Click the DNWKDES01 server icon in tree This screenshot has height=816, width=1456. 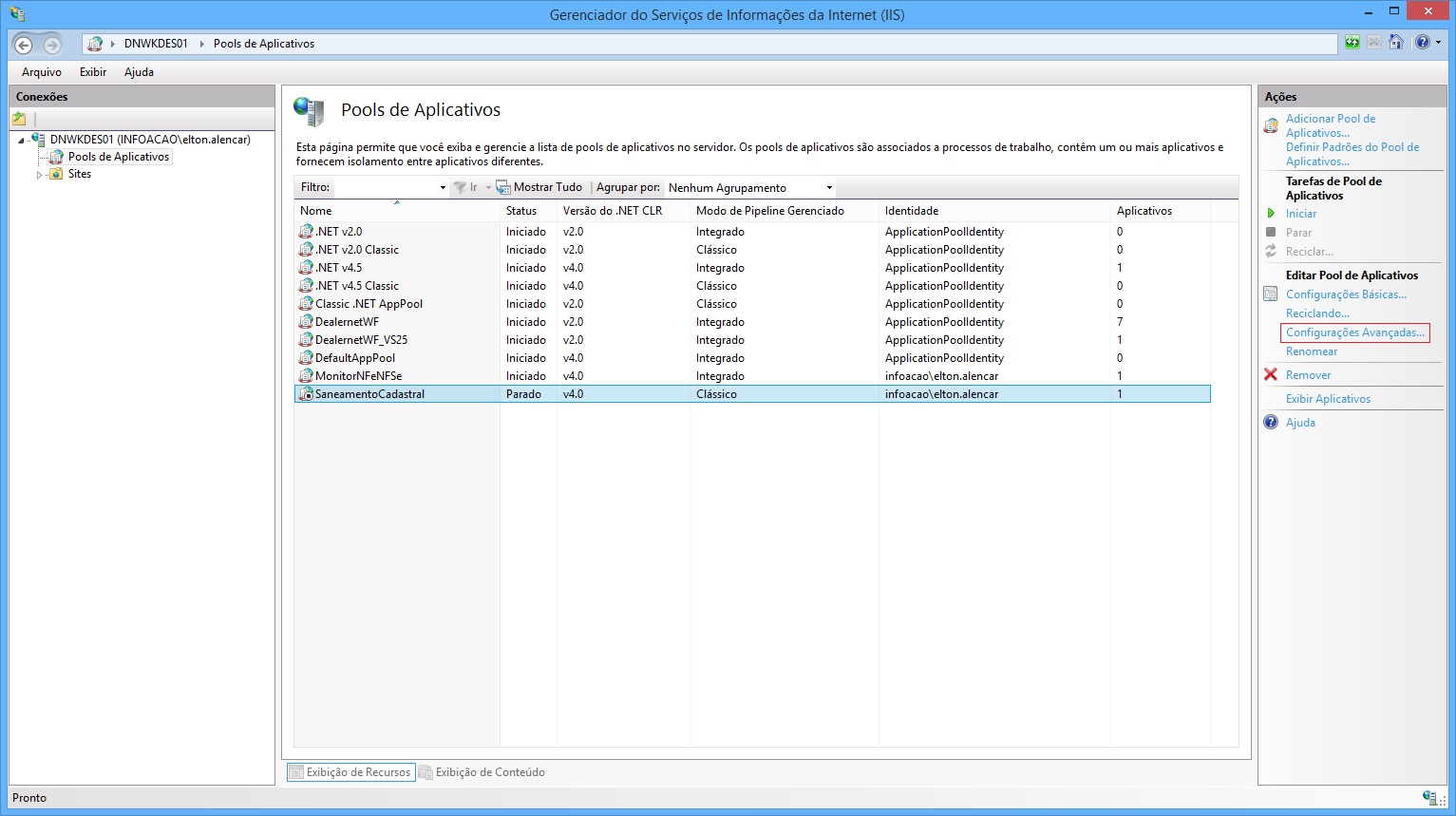38,140
